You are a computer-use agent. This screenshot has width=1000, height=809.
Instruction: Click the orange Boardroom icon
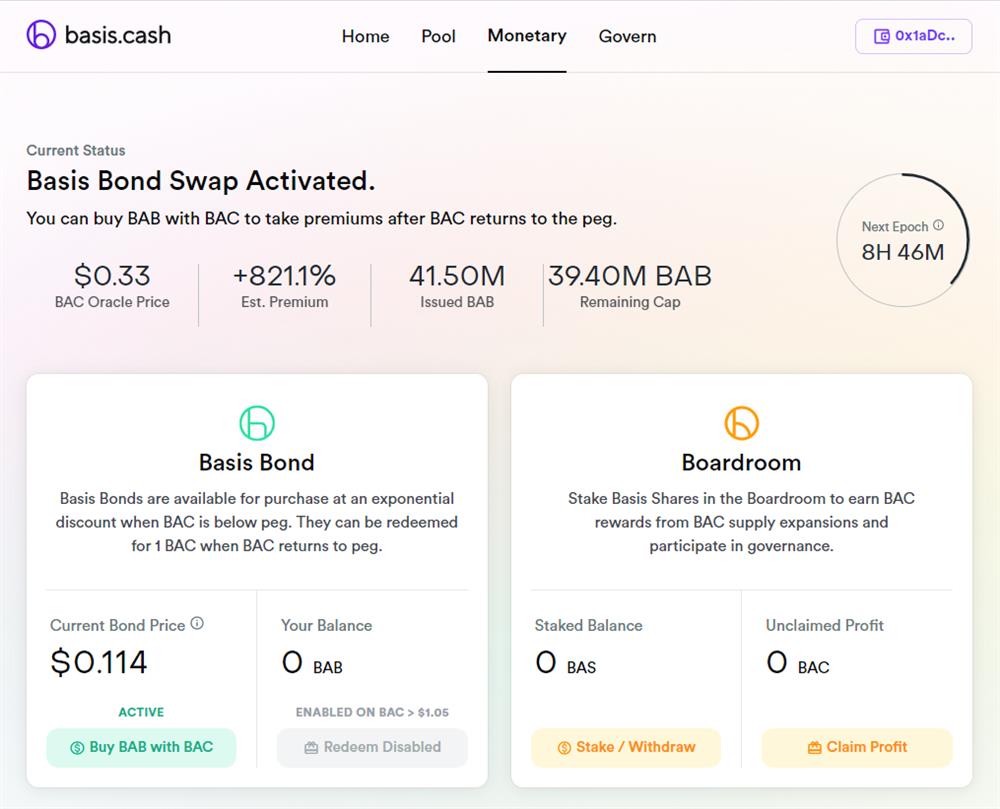tap(741, 423)
